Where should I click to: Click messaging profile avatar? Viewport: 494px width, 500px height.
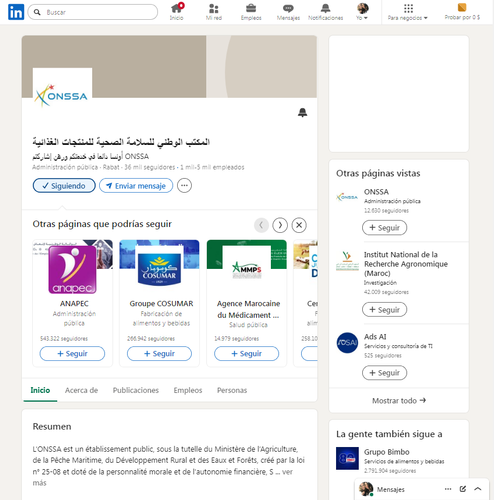[x=366, y=489]
